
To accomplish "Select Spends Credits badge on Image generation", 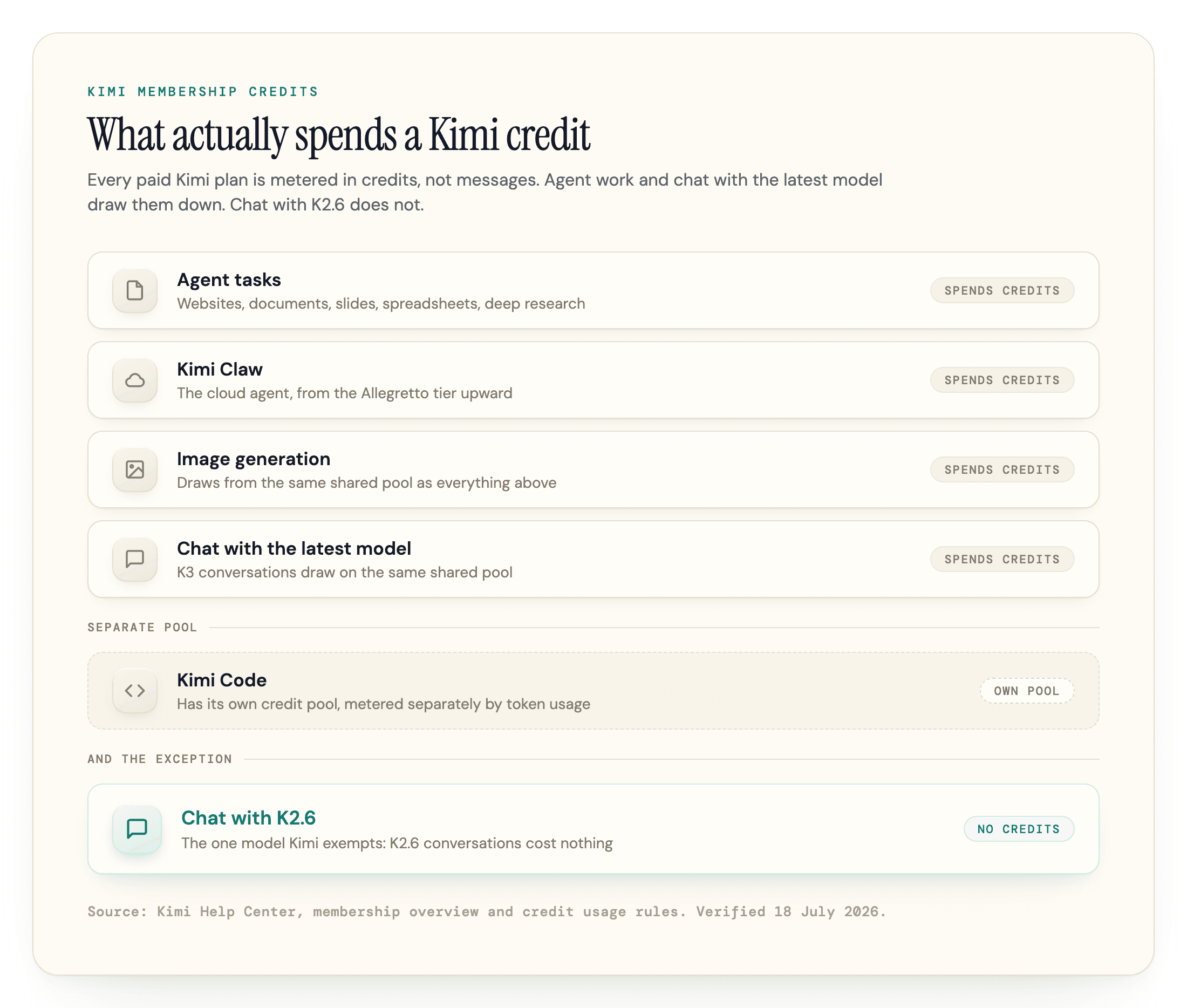I will pyautogui.click(x=1002, y=469).
